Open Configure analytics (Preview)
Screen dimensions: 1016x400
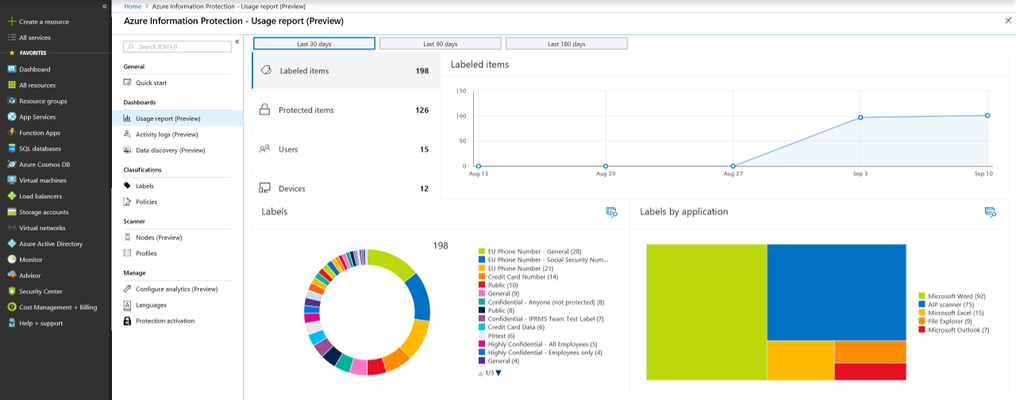(x=178, y=289)
